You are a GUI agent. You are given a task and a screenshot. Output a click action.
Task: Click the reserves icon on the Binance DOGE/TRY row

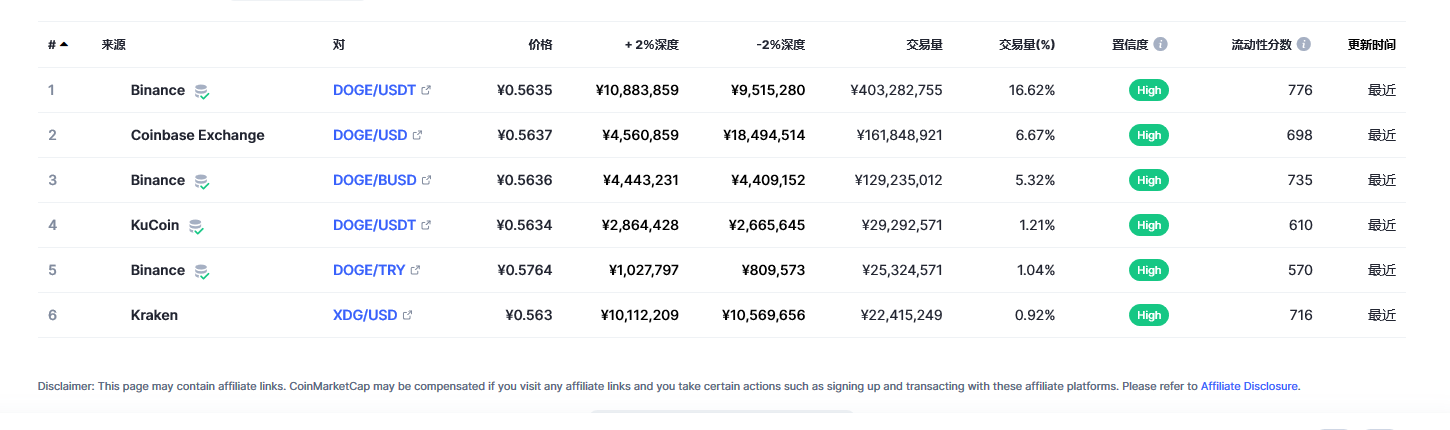point(202,271)
